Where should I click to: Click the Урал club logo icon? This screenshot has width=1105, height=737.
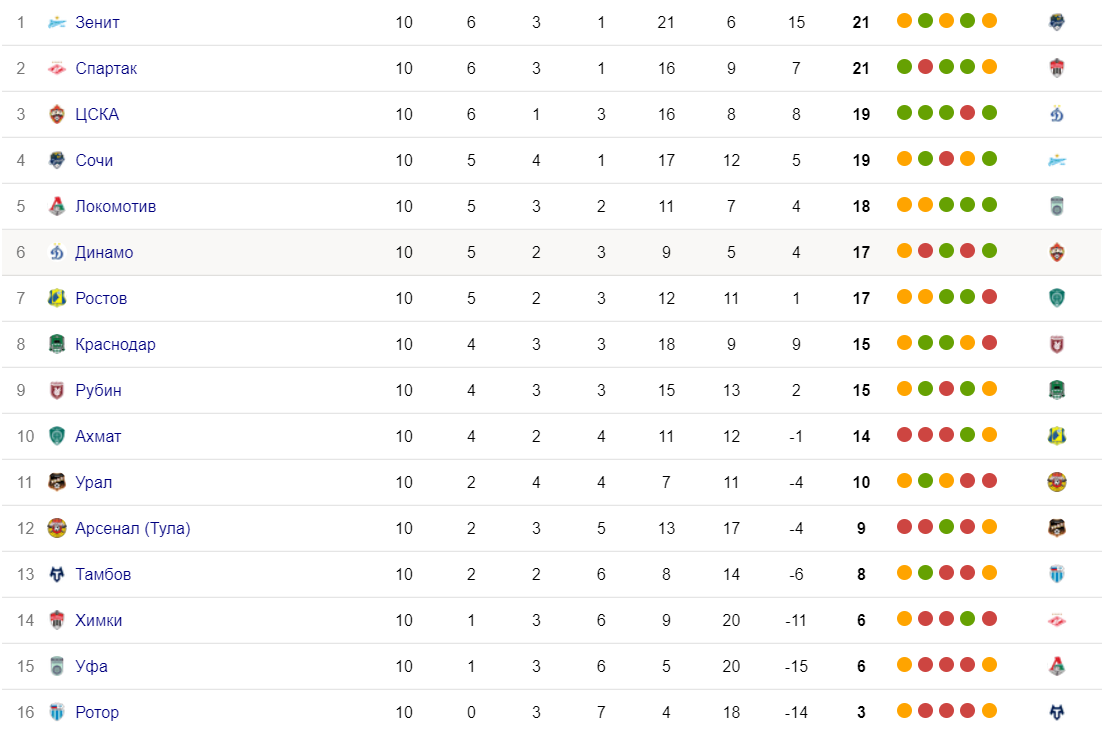pyautogui.click(x=57, y=482)
